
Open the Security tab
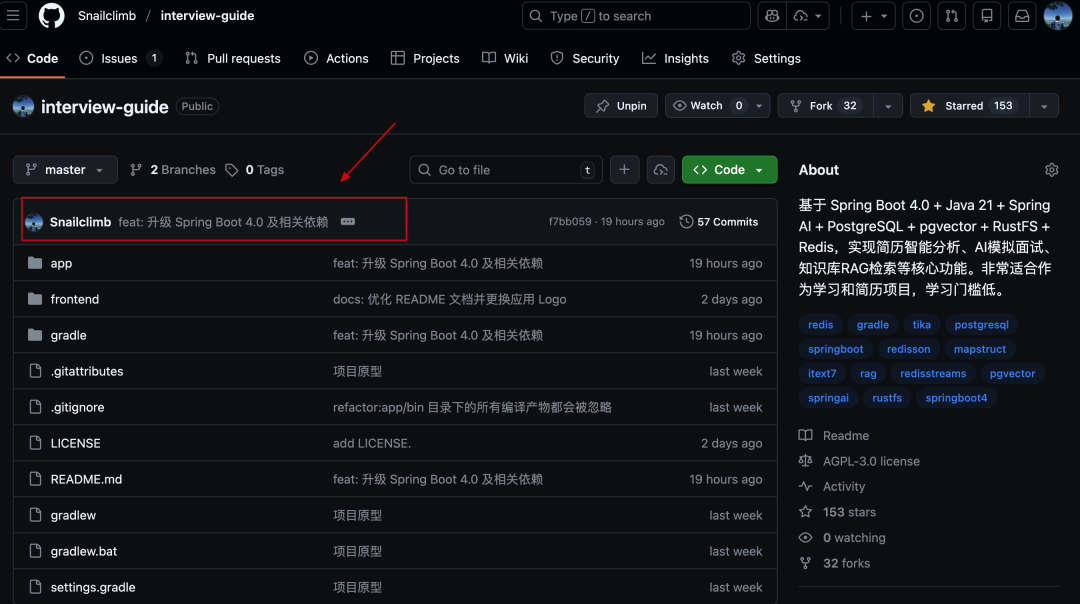click(x=585, y=59)
